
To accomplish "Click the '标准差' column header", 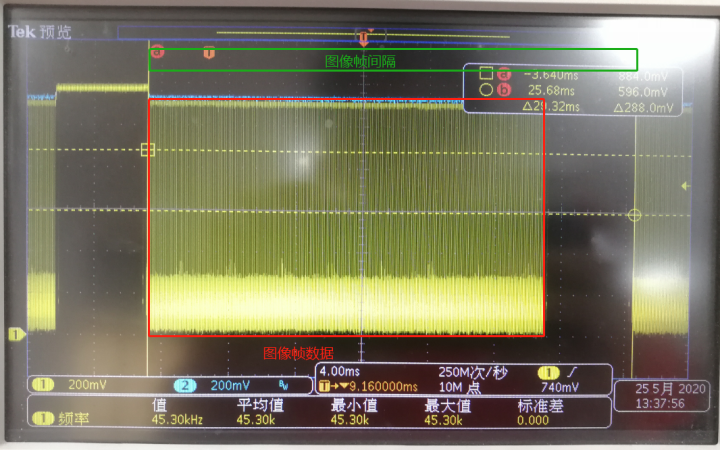I will (x=540, y=406).
